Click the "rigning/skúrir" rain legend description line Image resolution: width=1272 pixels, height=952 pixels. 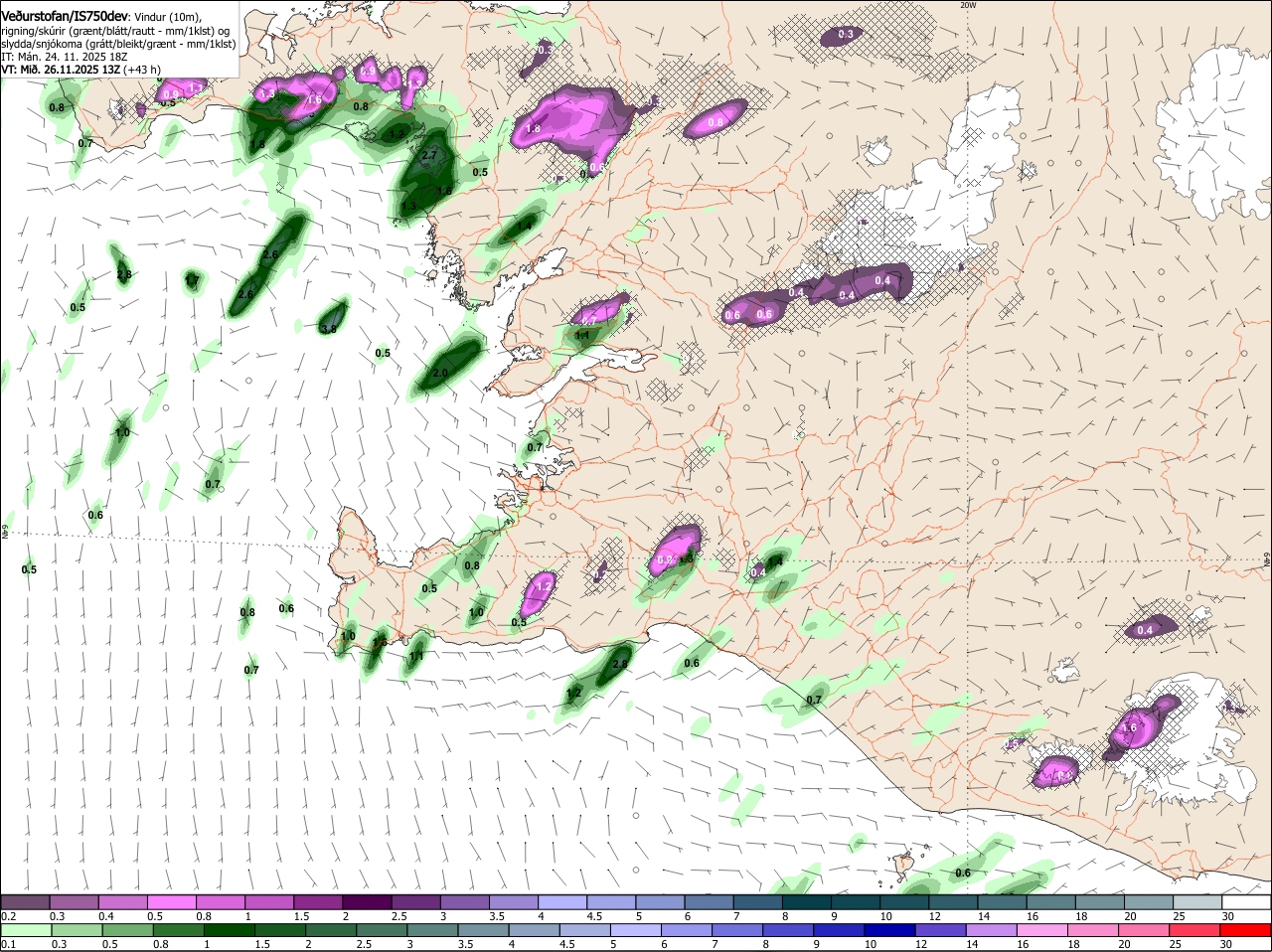point(114,30)
